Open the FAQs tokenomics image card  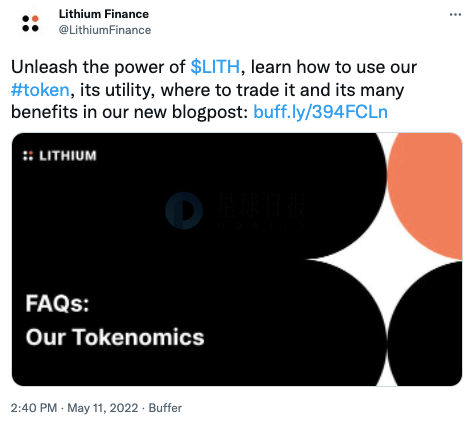tap(237, 259)
